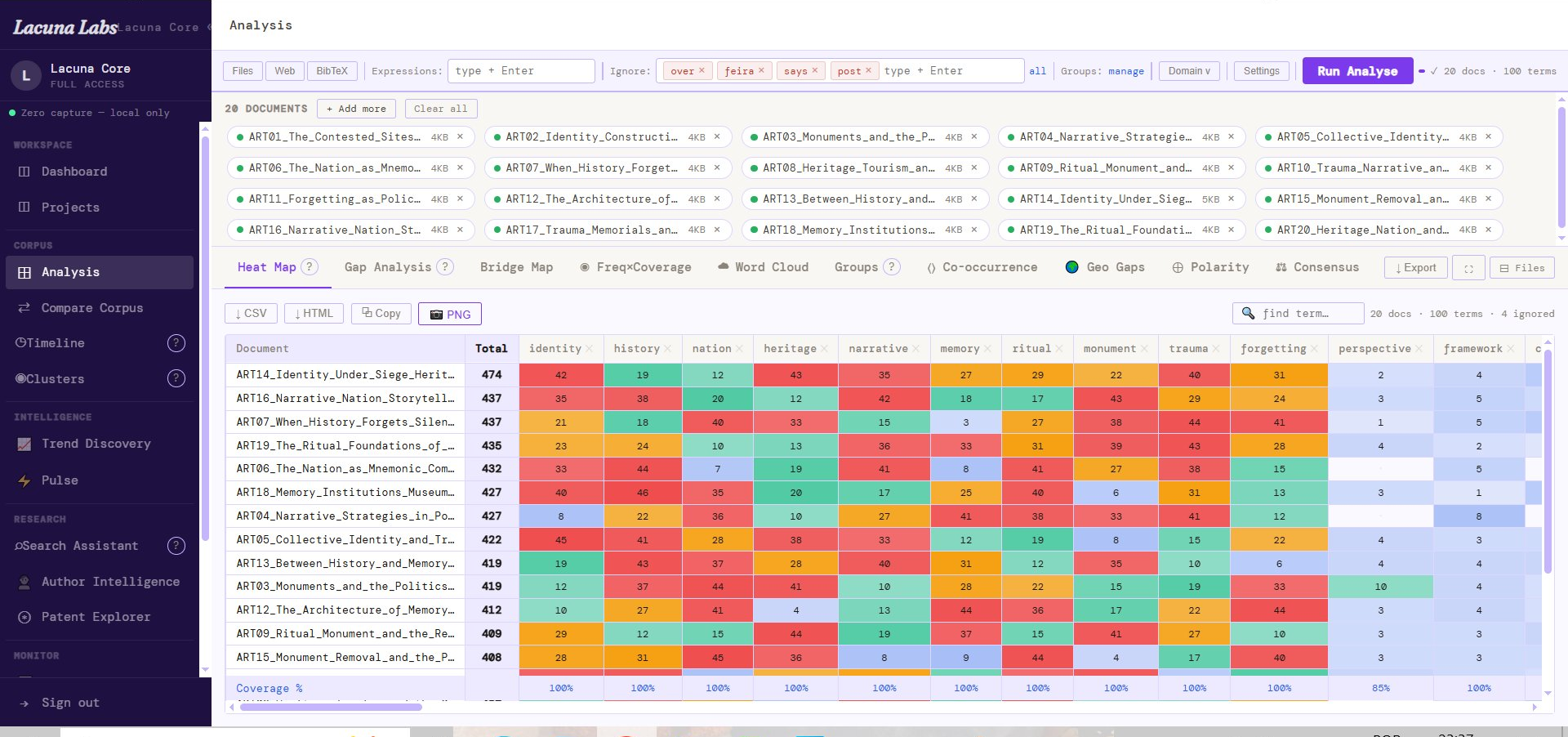Click ART04 identity heat cell showing 8
Screen dimensions: 1568x737
click(561, 516)
